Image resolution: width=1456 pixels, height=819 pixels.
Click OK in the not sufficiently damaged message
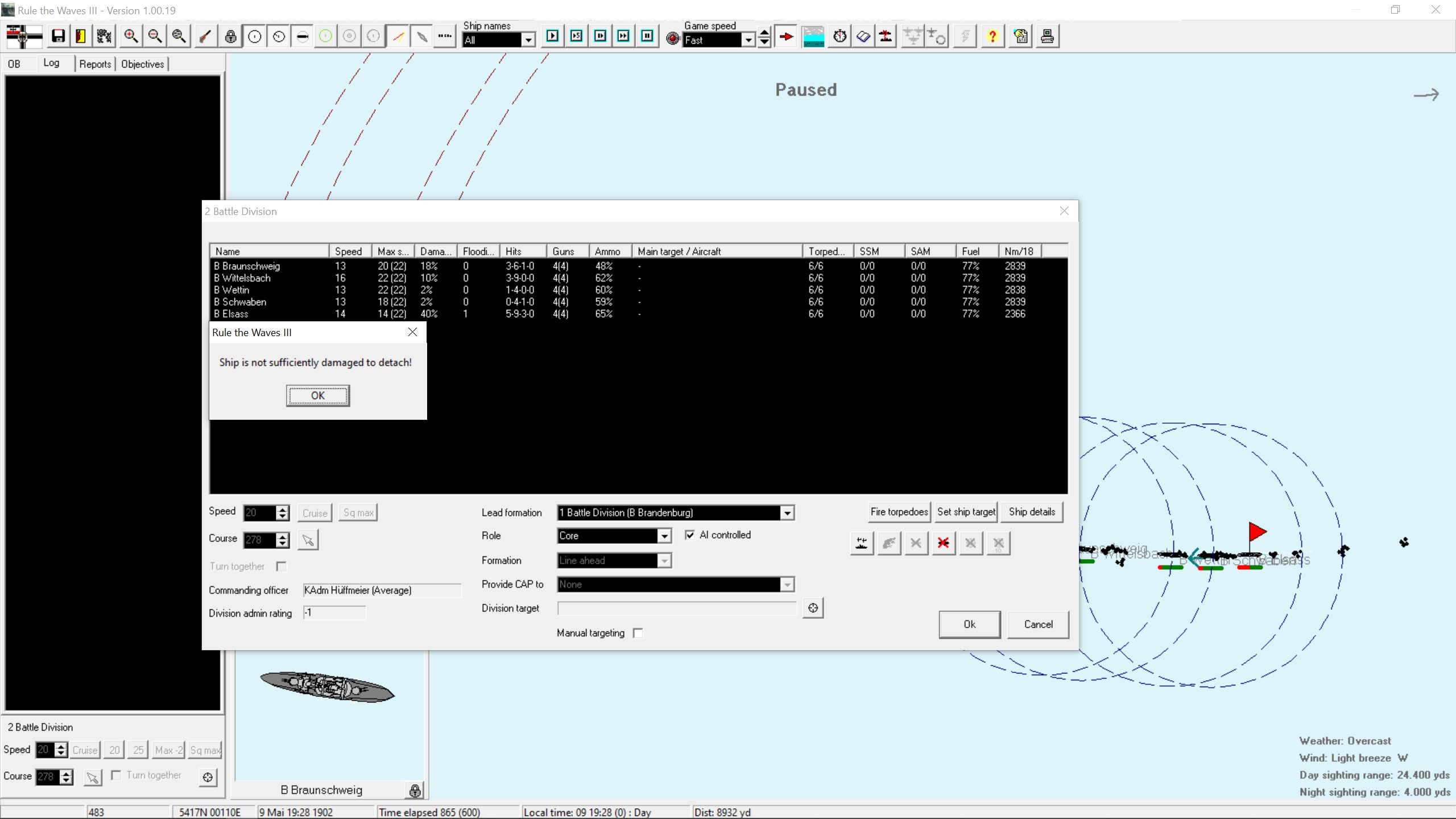pyautogui.click(x=318, y=396)
